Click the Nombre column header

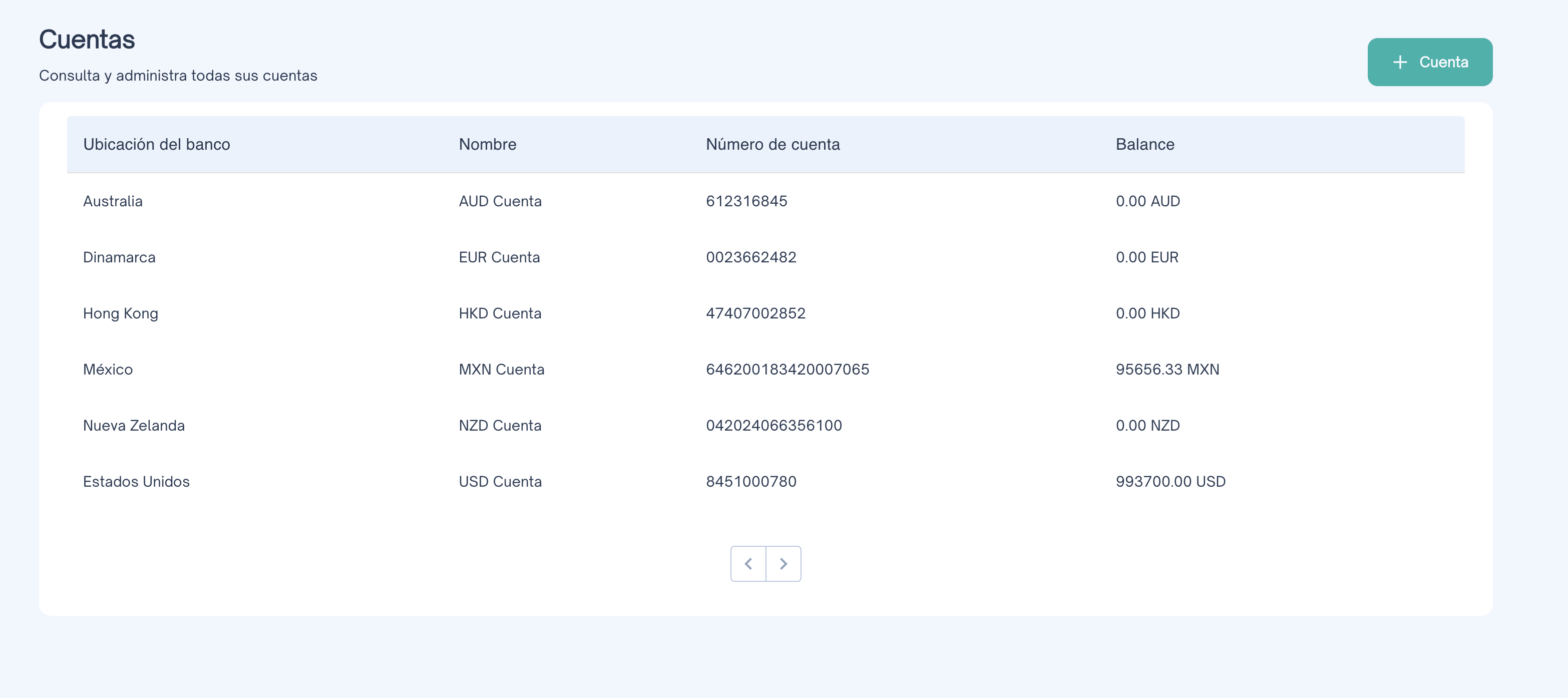click(x=487, y=144)
